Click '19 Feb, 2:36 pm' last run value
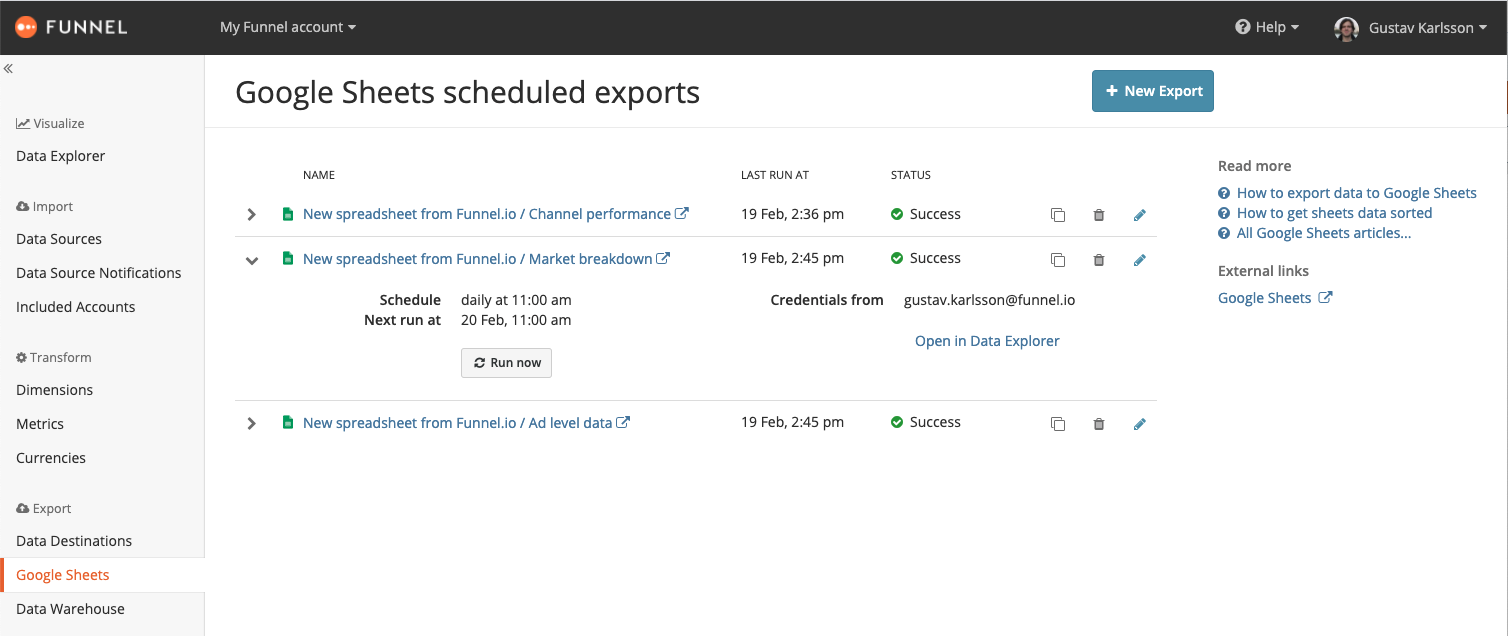 click(x=792, y=214)
